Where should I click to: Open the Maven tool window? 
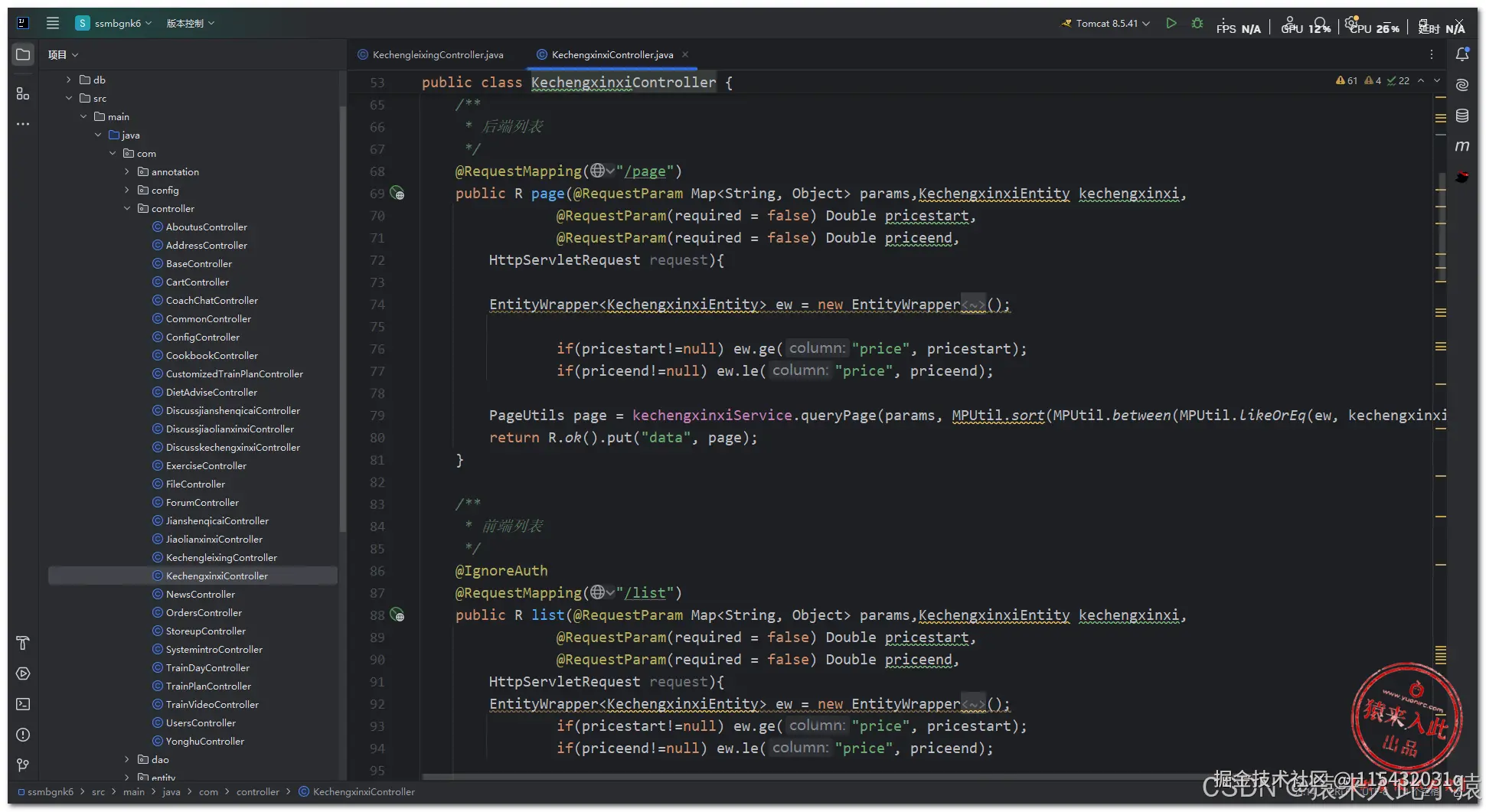(x=1462, y=146)
